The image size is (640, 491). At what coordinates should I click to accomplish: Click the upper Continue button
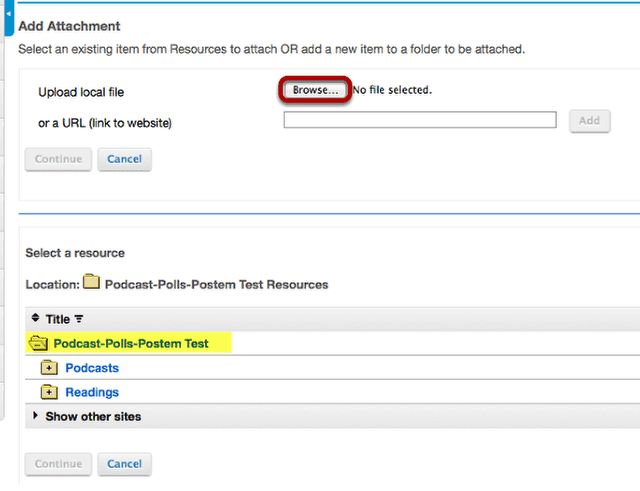(x=58, y=159)
